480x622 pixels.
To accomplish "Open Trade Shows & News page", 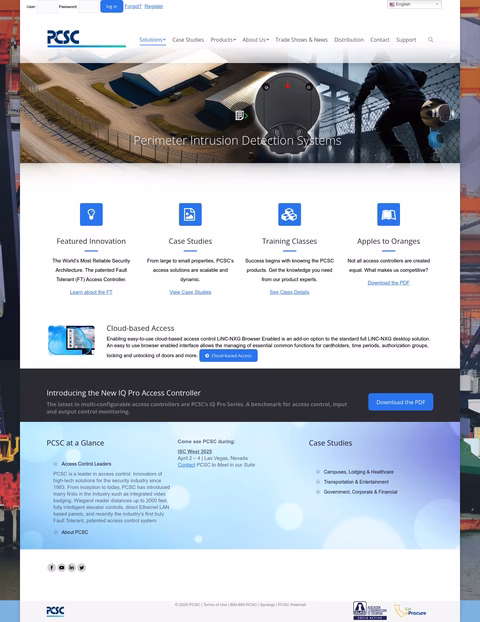I will (x=301, y=40).
